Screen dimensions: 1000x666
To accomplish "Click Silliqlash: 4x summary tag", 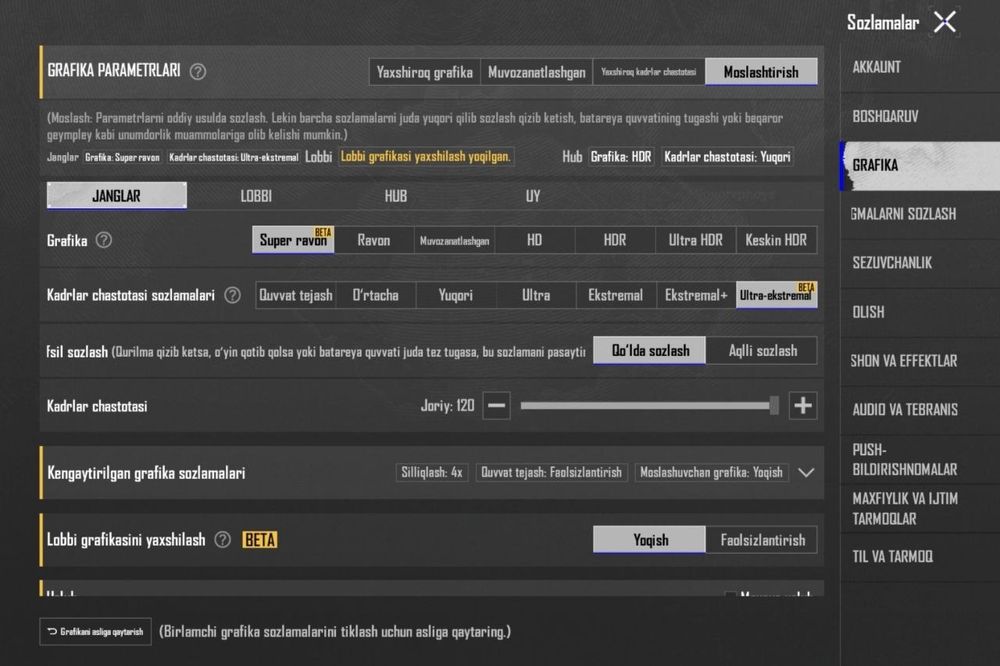I will 432,472.
